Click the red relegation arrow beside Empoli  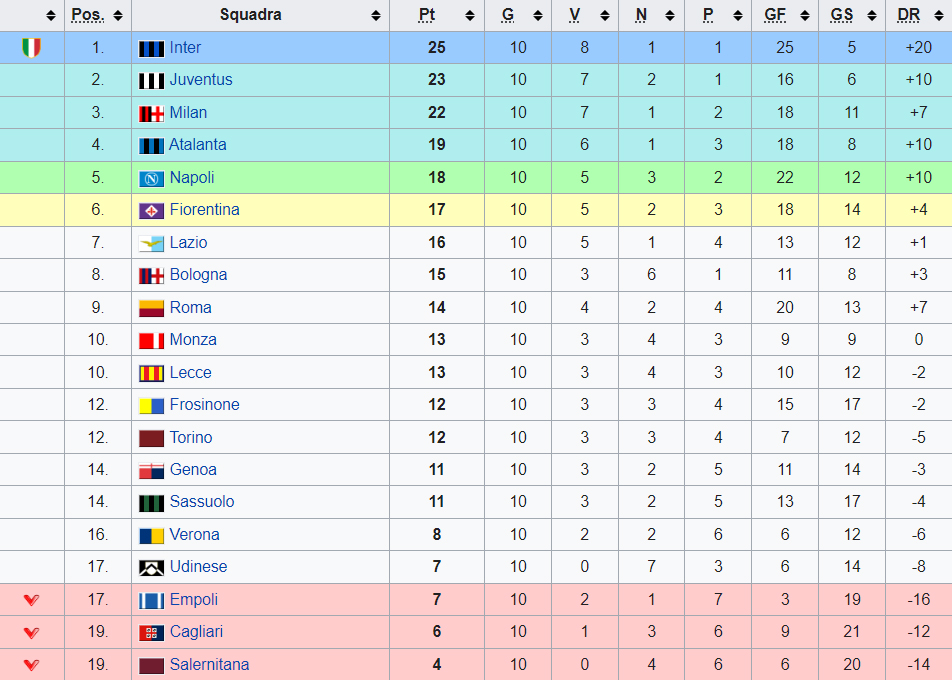(32, 600)
